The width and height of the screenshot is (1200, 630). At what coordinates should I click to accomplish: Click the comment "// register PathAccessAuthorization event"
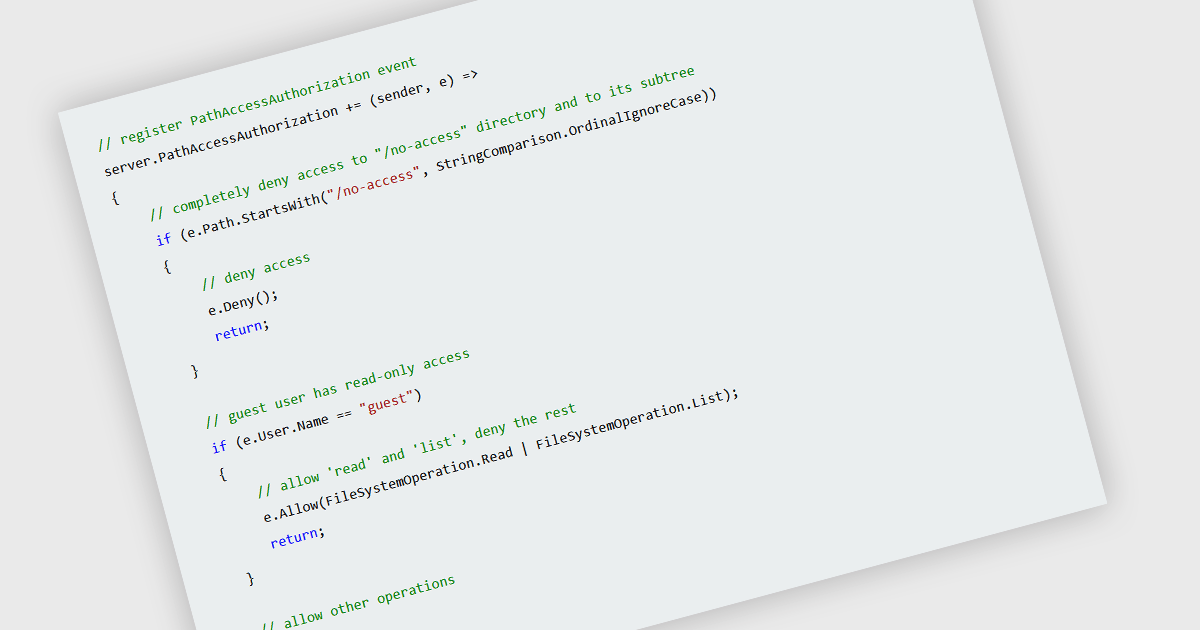click(258, 105)
